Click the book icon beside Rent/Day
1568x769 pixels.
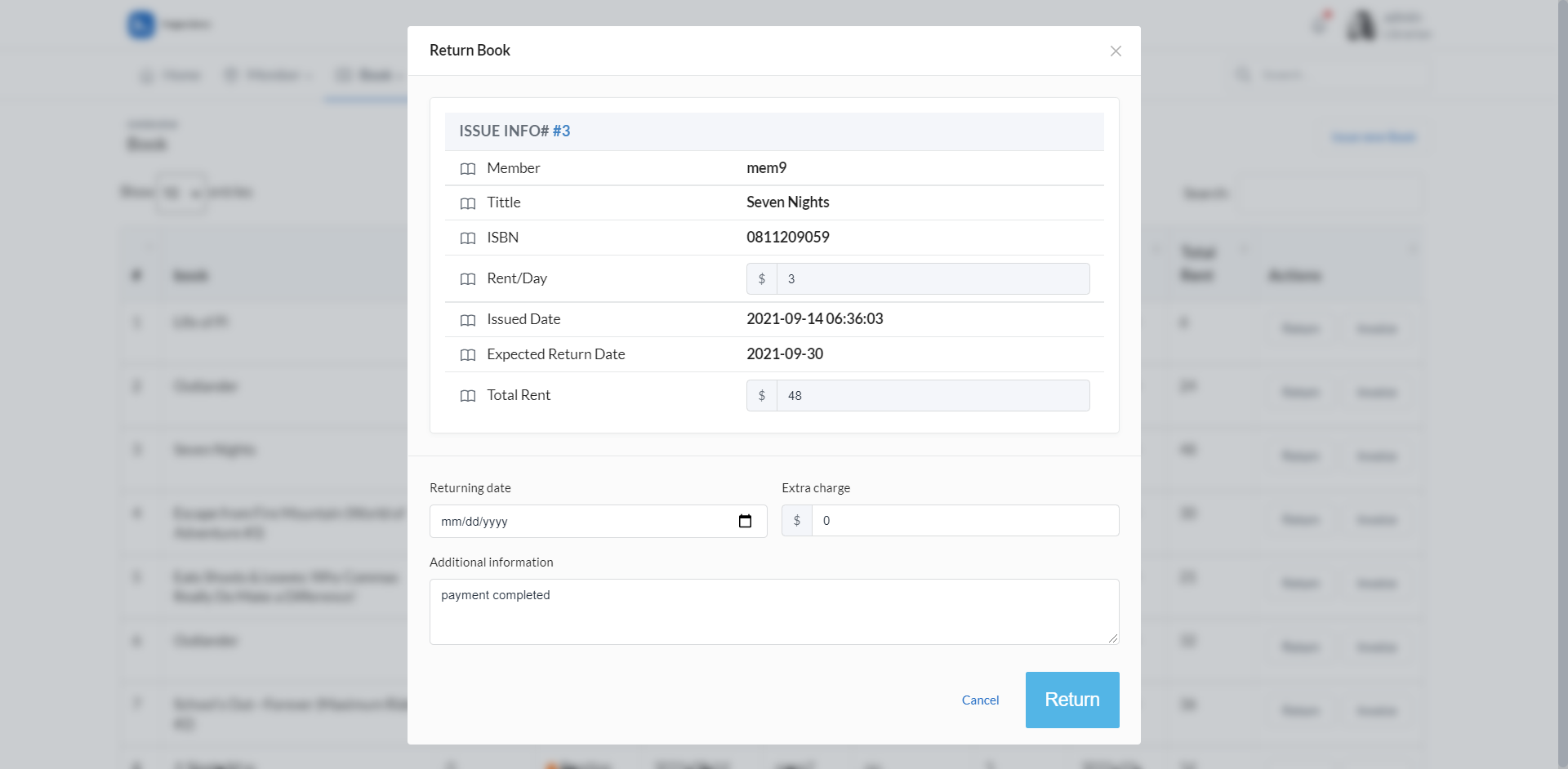pyautogui.click(x=468, y=279)
